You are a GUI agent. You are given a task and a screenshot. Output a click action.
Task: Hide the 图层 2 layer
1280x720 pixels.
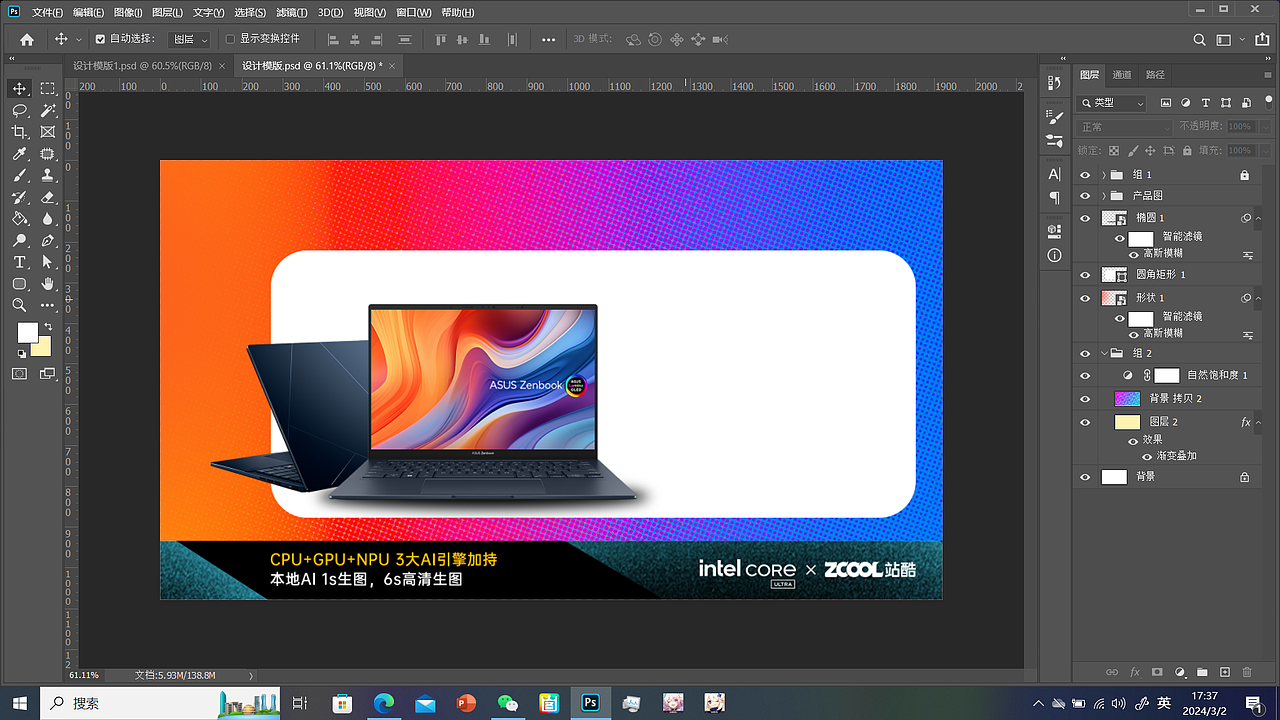1085,422
